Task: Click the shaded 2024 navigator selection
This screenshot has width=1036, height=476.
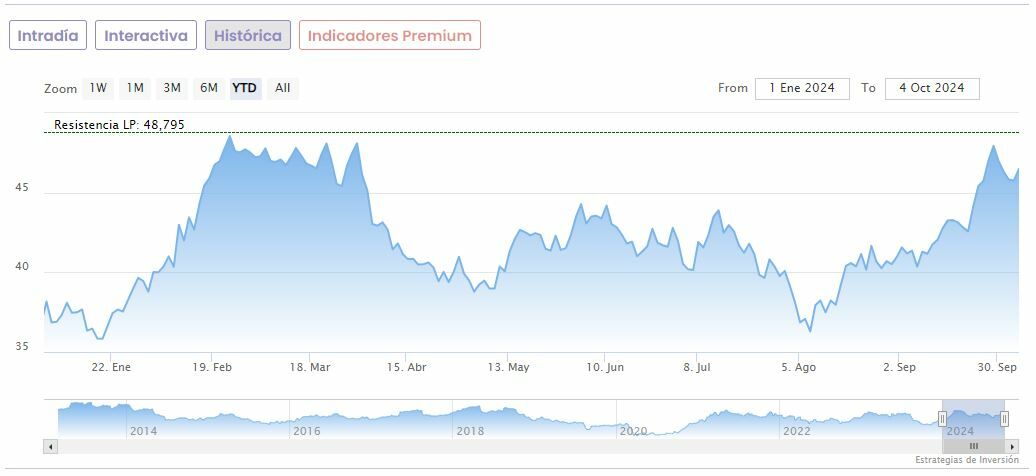Action: [x=973, y=422]
